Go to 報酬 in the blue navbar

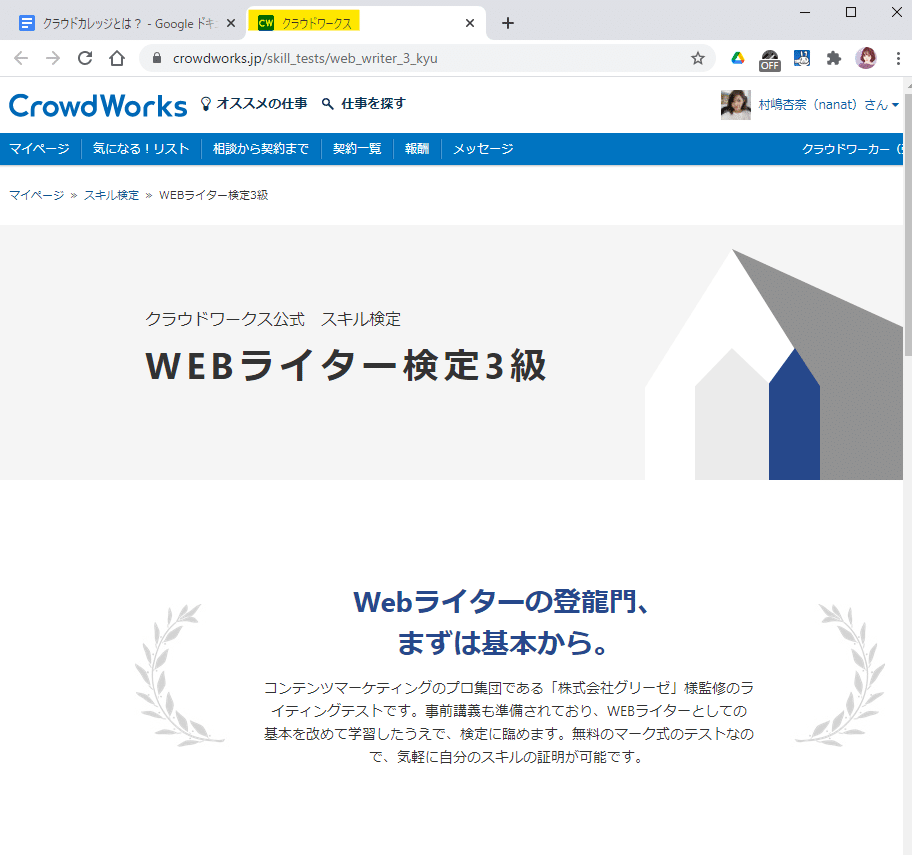tap(416, 148)
